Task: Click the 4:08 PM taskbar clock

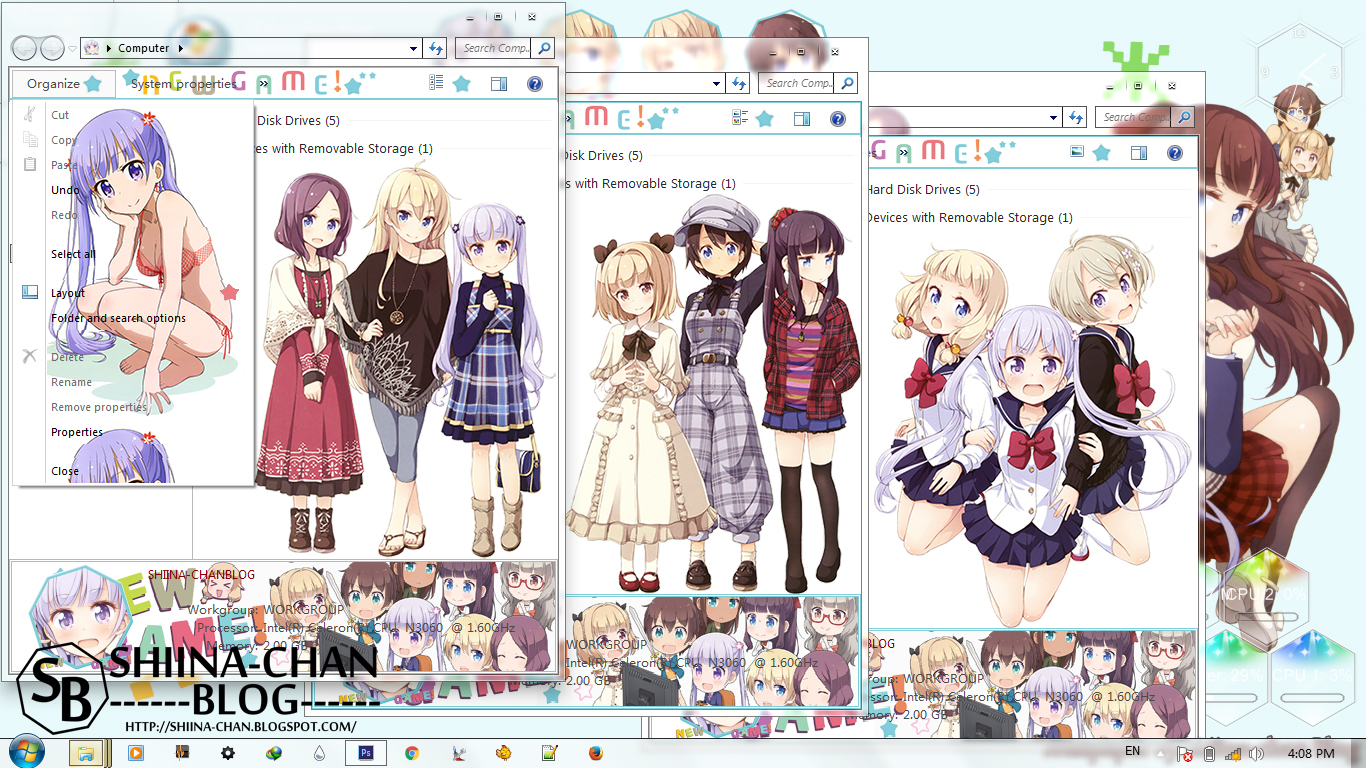Action: click(x=1310, y=753)
